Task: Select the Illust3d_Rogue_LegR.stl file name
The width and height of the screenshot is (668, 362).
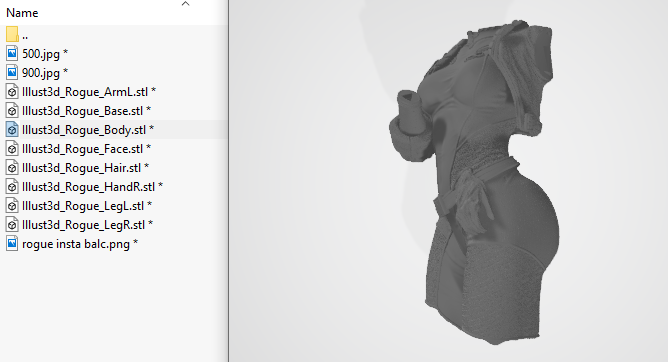Action: coord(87,225)
